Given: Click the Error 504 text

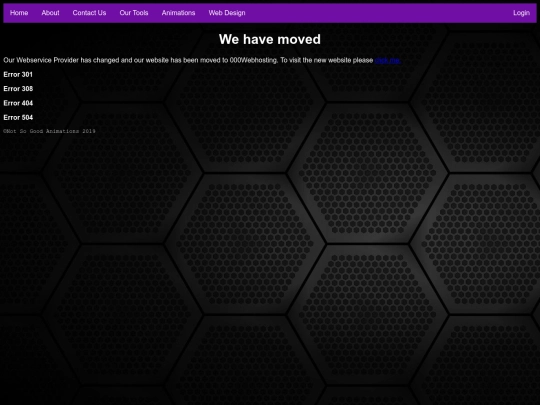Looking at the screenshot, I should coord(18,117).
